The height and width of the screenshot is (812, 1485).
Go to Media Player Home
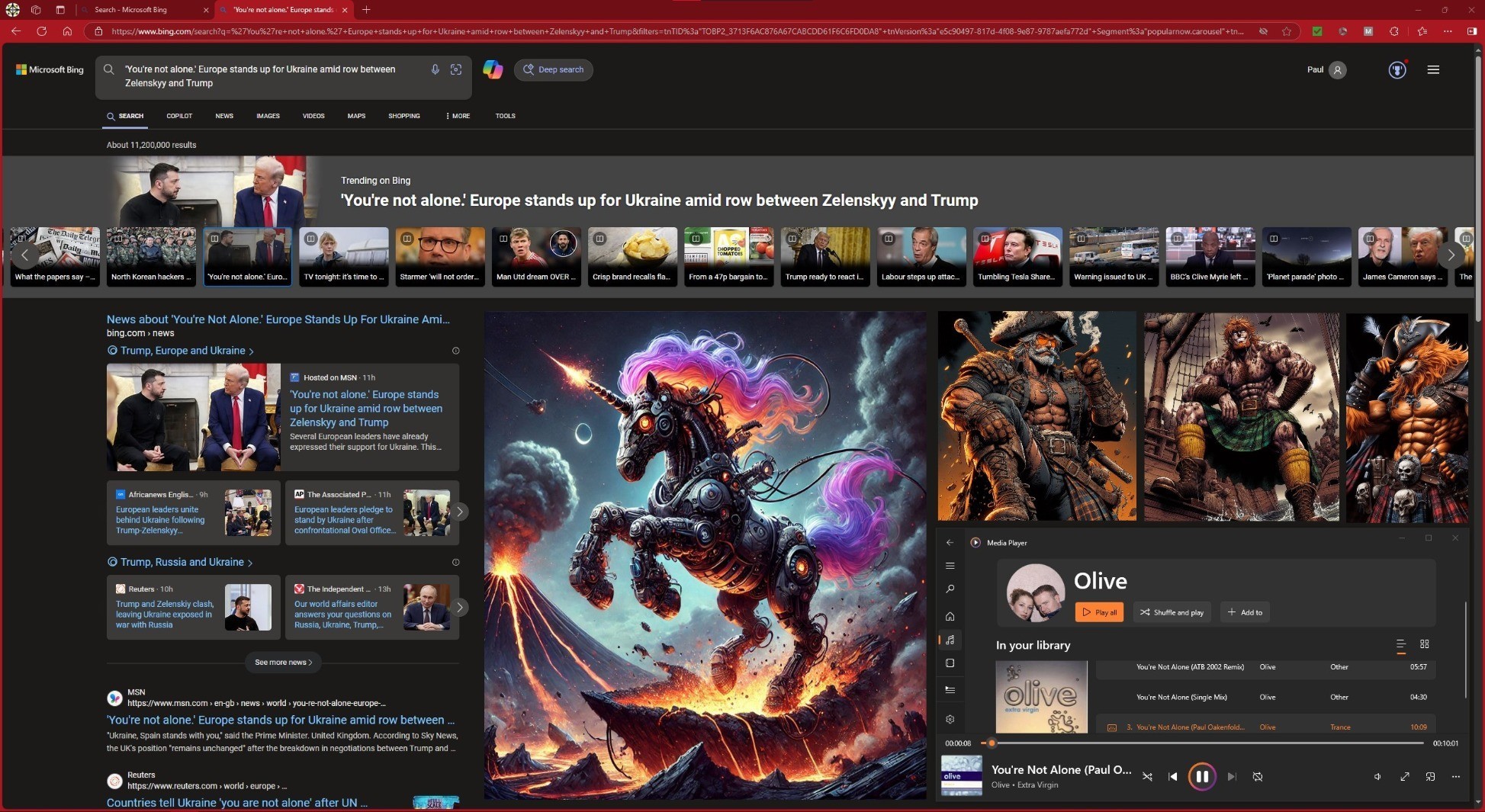click(x=950, y=616)
